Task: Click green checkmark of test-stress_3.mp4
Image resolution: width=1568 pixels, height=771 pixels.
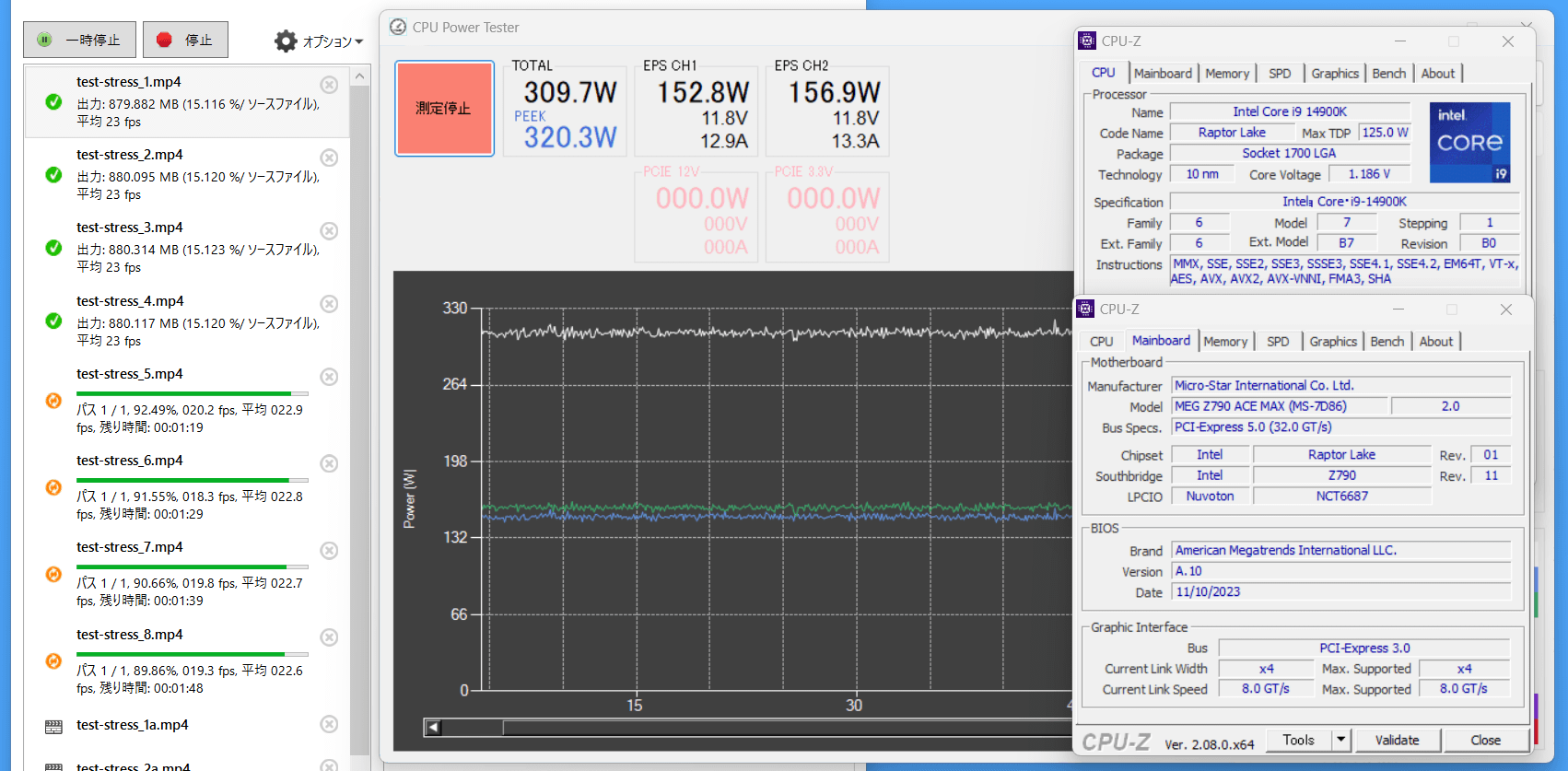Action: 54,247
